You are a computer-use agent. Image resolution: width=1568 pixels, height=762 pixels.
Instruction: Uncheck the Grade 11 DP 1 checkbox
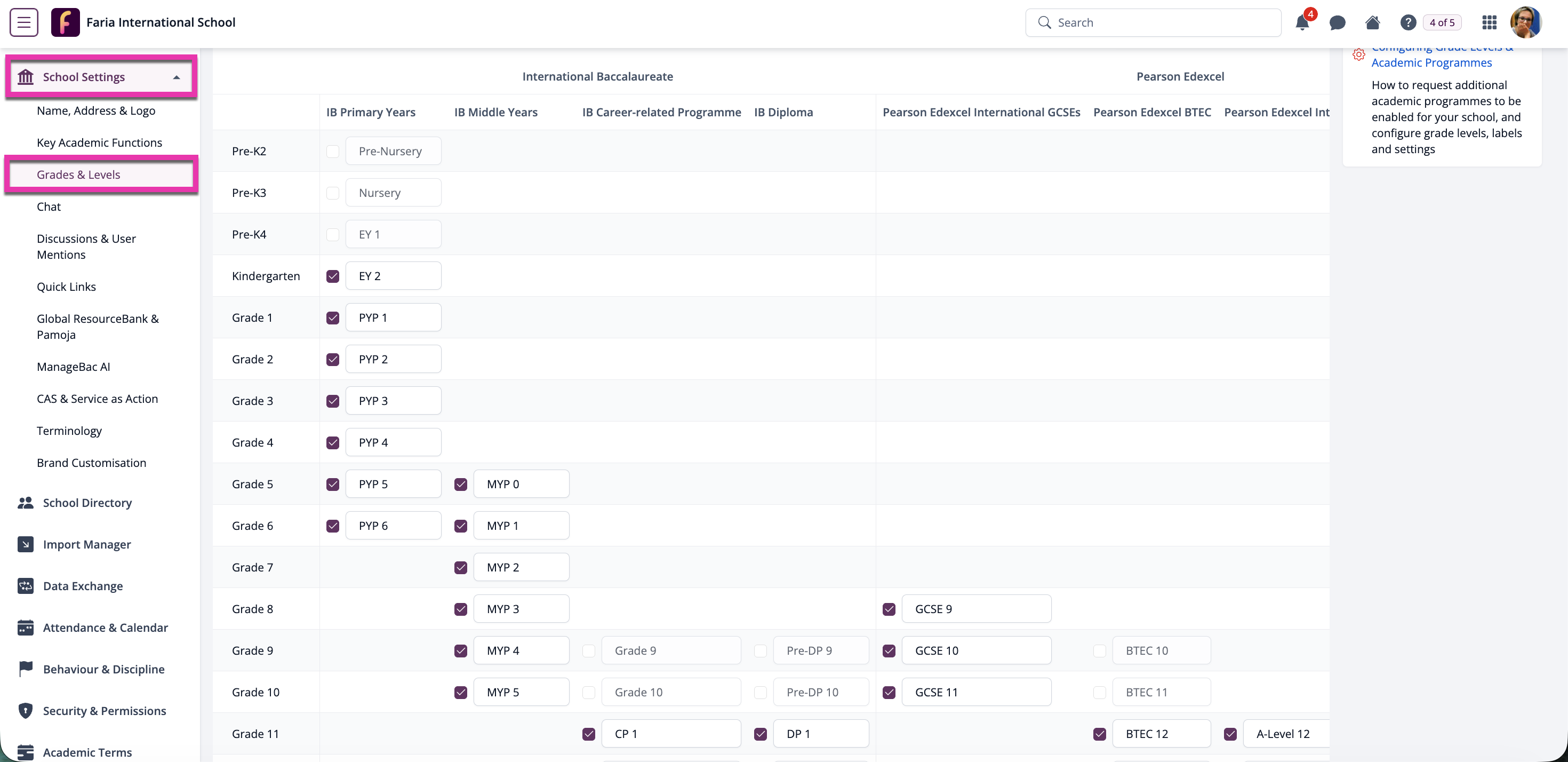(760, 734)
